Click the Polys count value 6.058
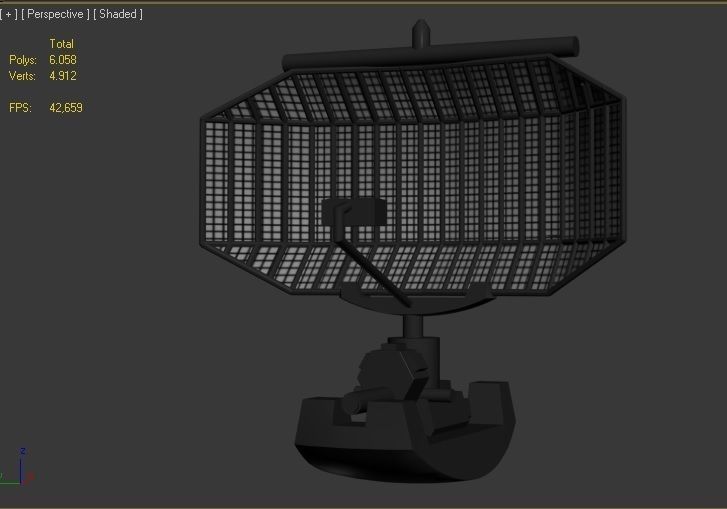 click(63, 60)
